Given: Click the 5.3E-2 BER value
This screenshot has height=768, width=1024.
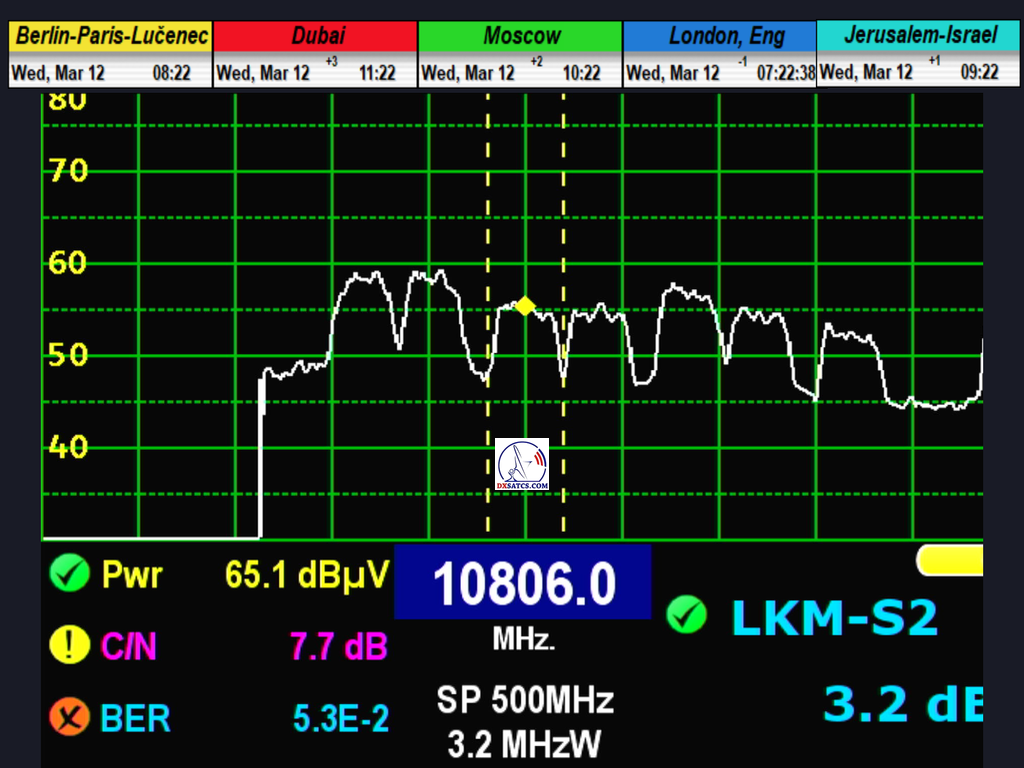Looking at the screenshot, I should click(x=339, y=718).
